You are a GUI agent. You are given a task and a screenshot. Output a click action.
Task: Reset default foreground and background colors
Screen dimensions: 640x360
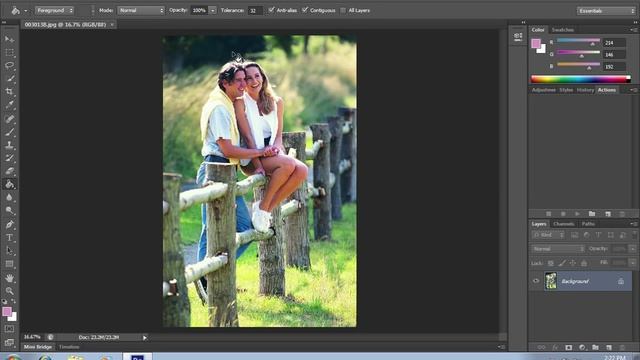tap(4, 301)
